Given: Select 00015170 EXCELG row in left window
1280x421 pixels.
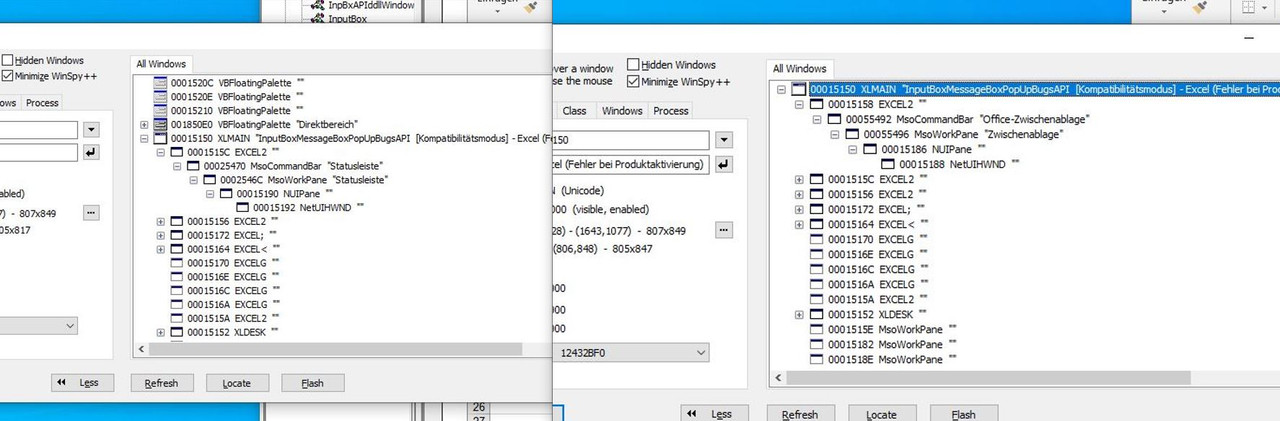Looking at the screenshot, I should click(x=227, y=262).
